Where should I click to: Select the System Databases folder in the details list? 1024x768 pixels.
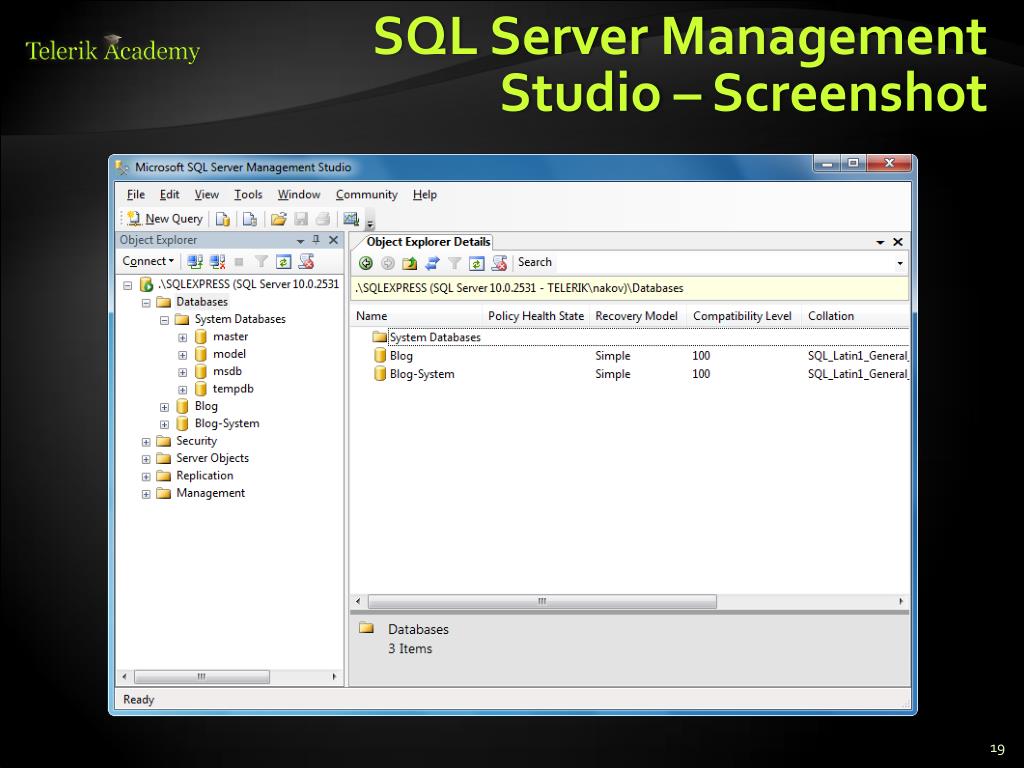427,337
